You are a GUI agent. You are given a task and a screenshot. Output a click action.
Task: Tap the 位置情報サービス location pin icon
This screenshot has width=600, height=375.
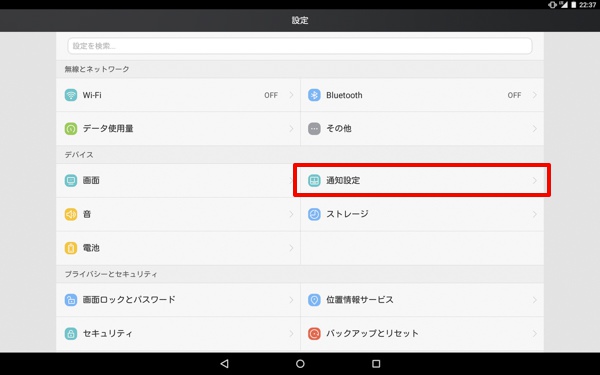click(314, 300)
